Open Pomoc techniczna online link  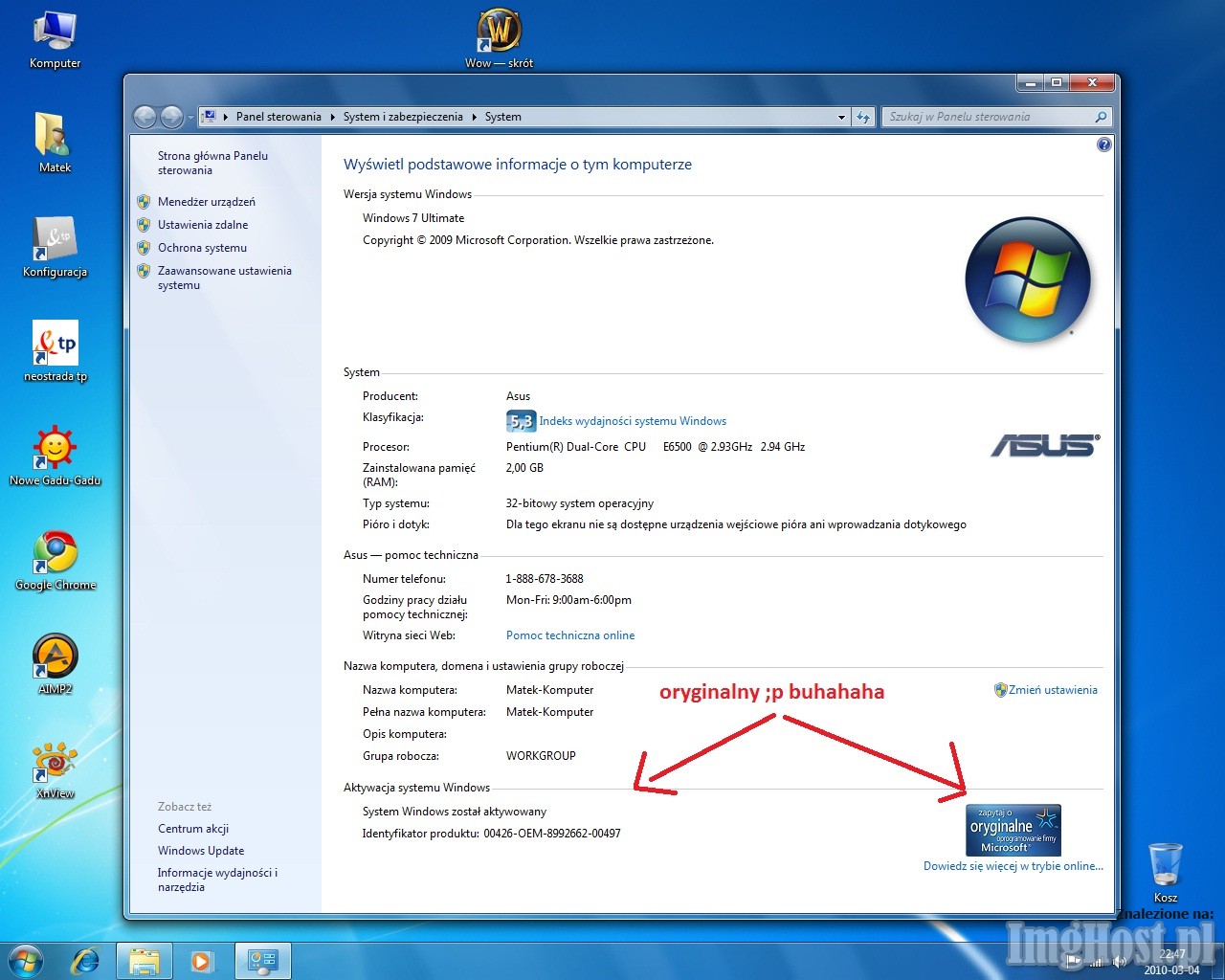tap(570, 635)
